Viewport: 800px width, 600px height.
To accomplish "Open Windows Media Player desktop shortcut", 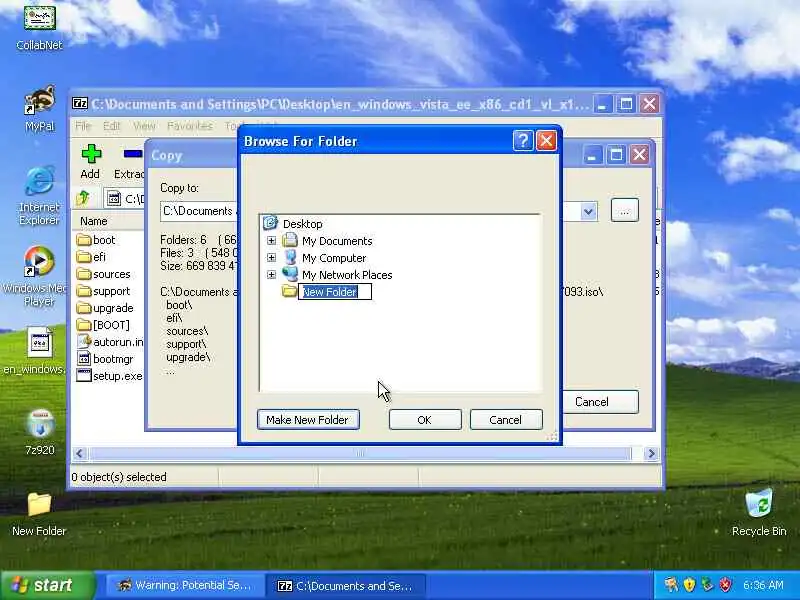I will [36, 276].
